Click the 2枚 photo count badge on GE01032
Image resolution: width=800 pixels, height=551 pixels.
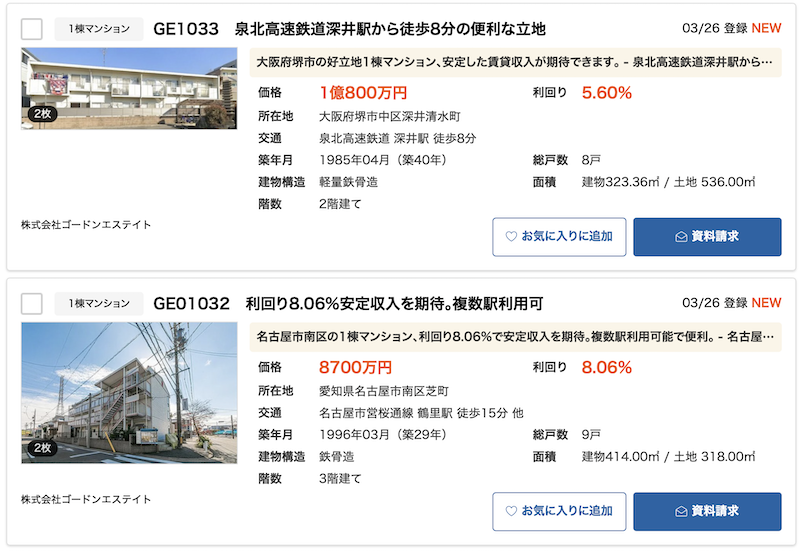(x=42, y=448)
